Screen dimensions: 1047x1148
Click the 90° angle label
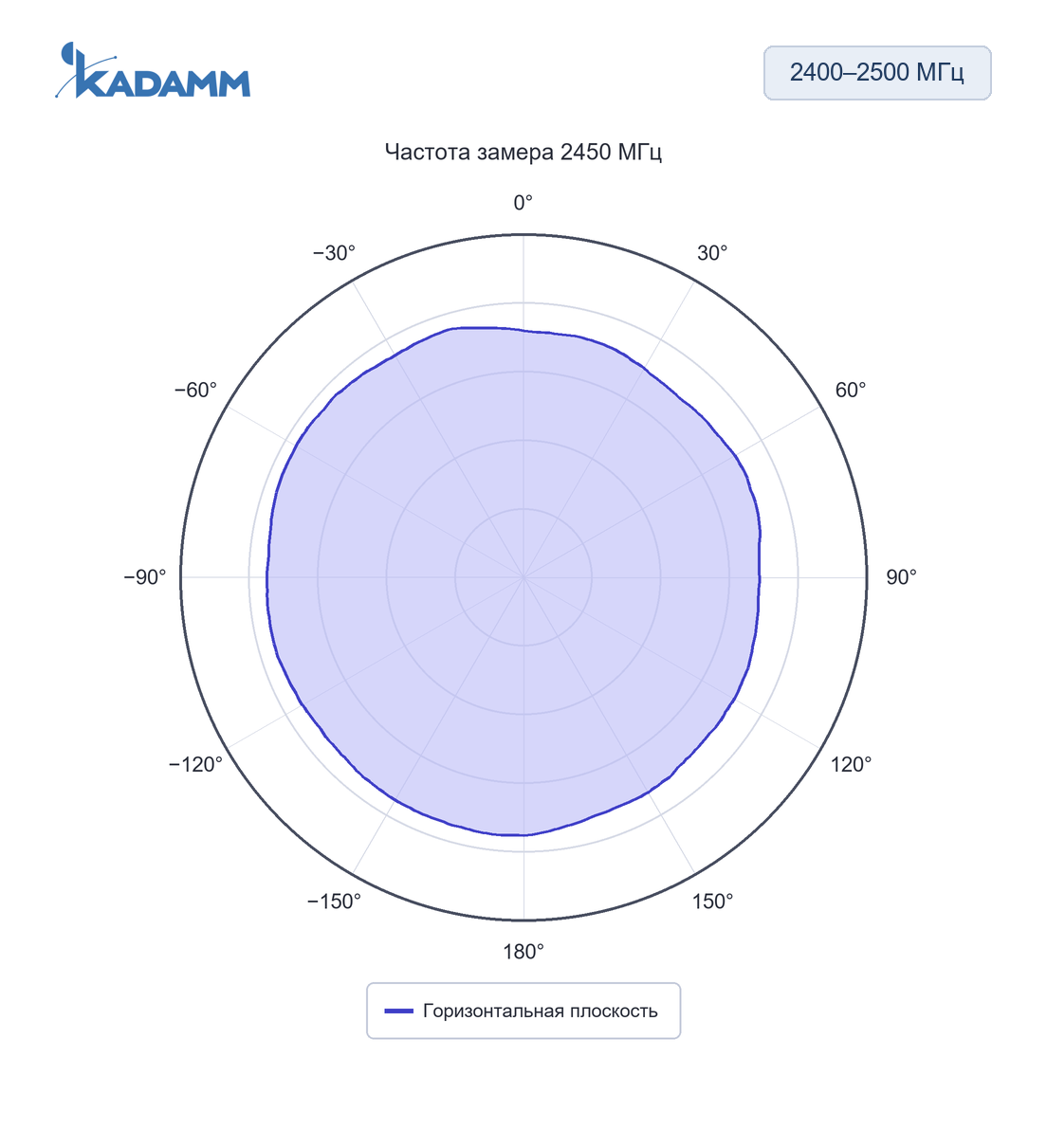[901, 577]
